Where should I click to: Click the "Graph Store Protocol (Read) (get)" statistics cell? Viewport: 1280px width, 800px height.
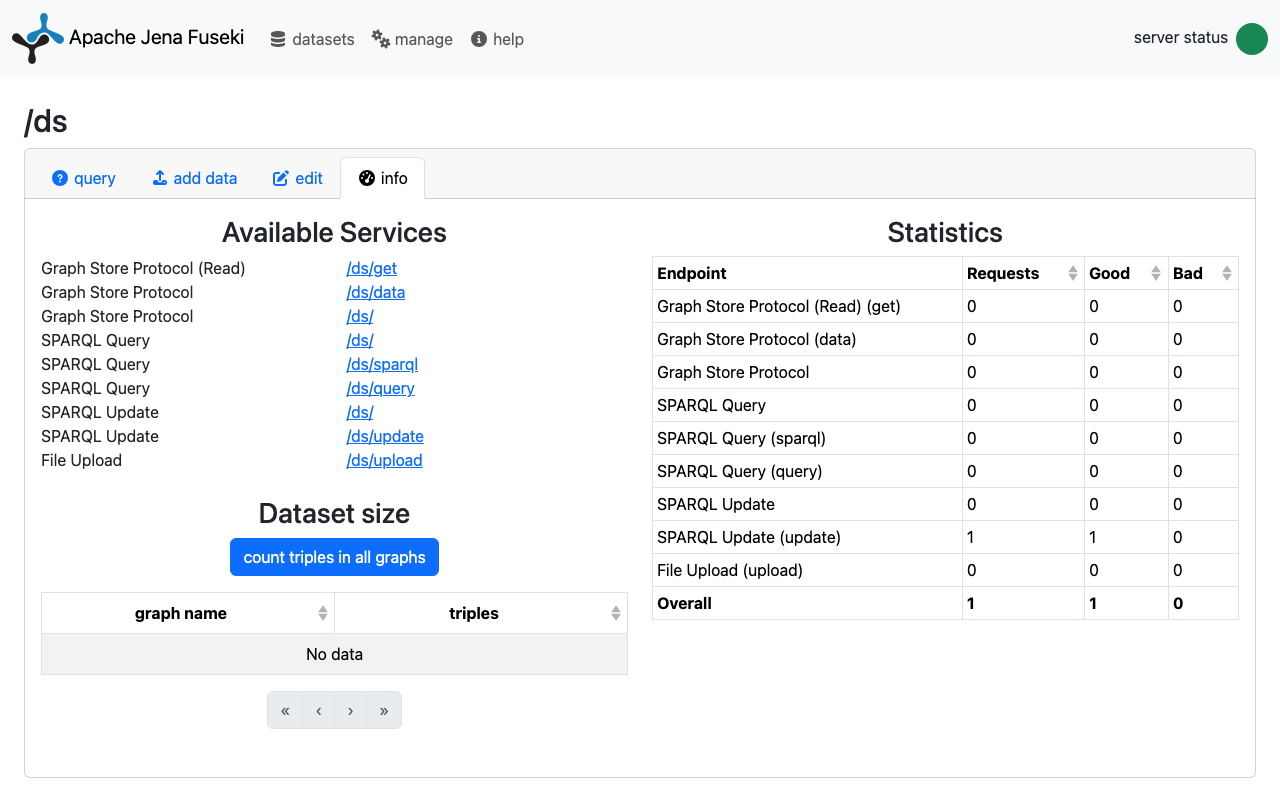pos(807,306)
